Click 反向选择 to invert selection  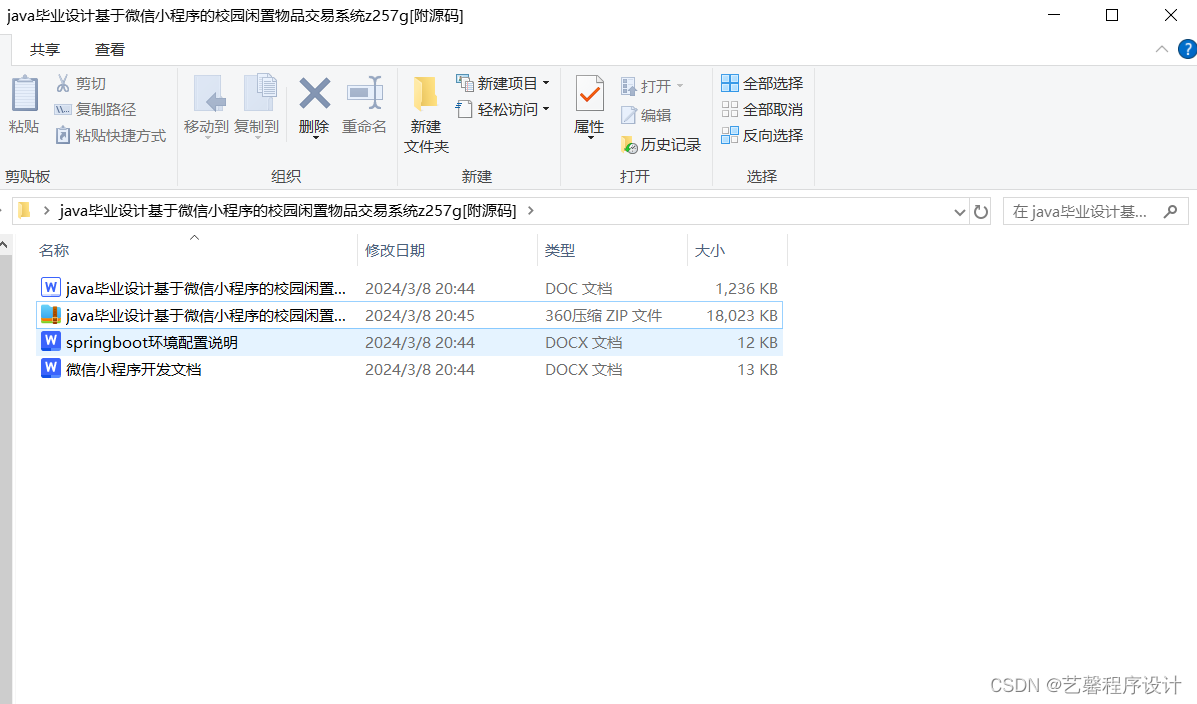click(762, 135)
